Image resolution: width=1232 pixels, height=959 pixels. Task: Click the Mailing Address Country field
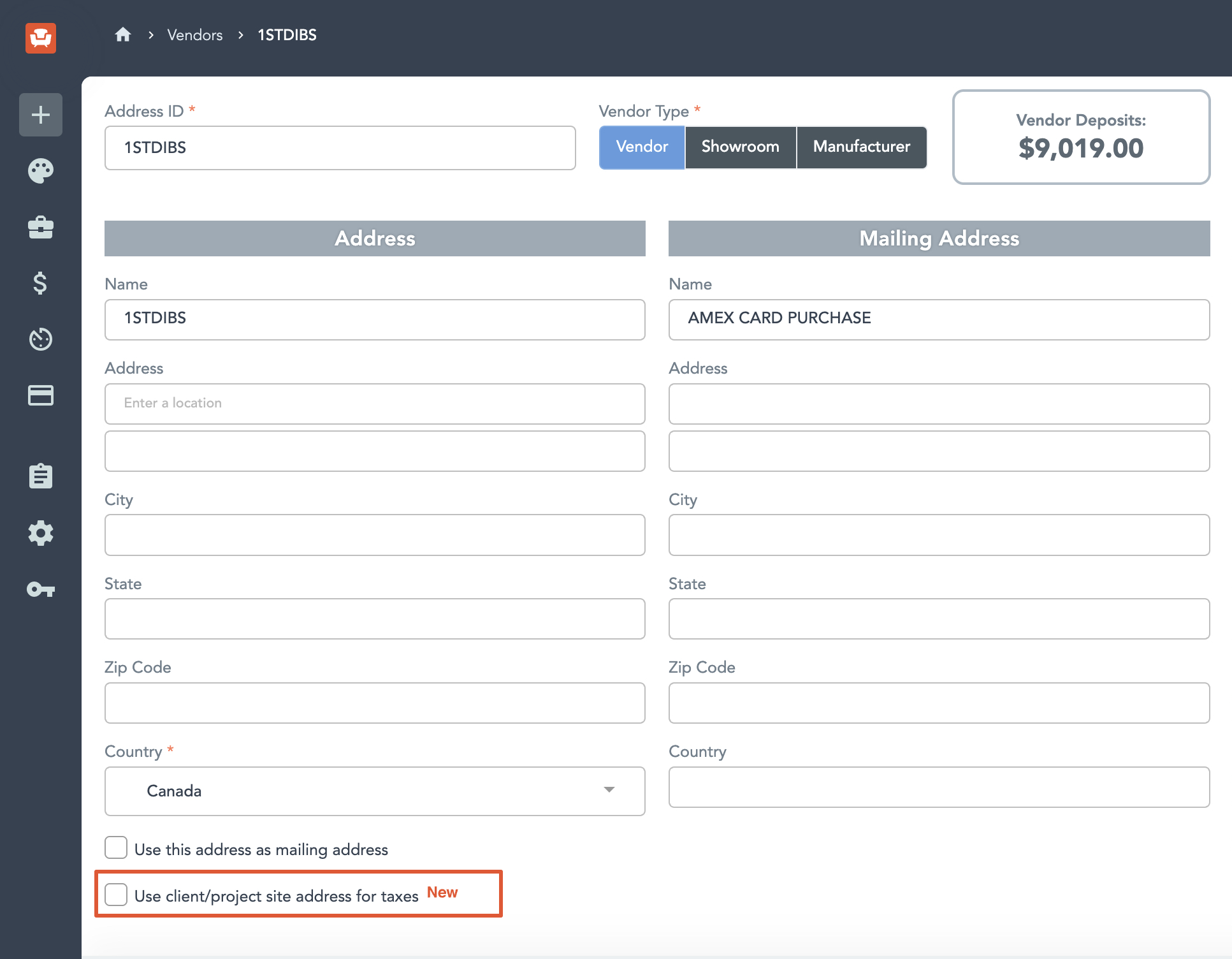point(939,787)
